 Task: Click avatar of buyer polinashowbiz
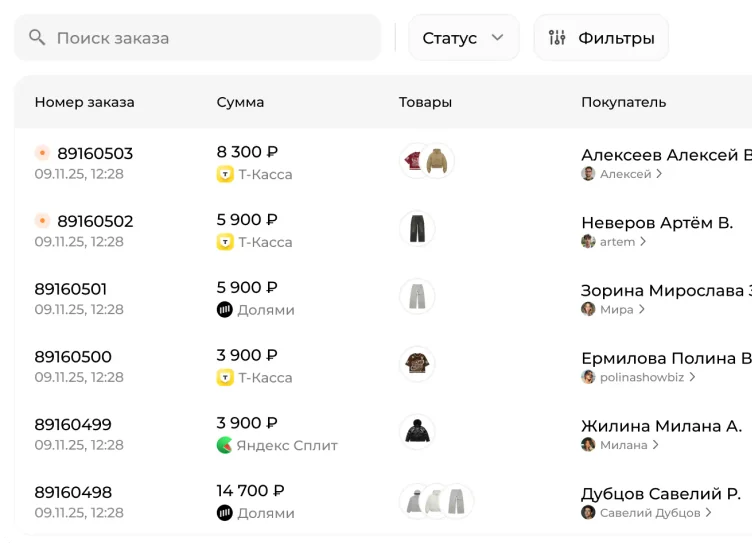[x=588, y=377]
